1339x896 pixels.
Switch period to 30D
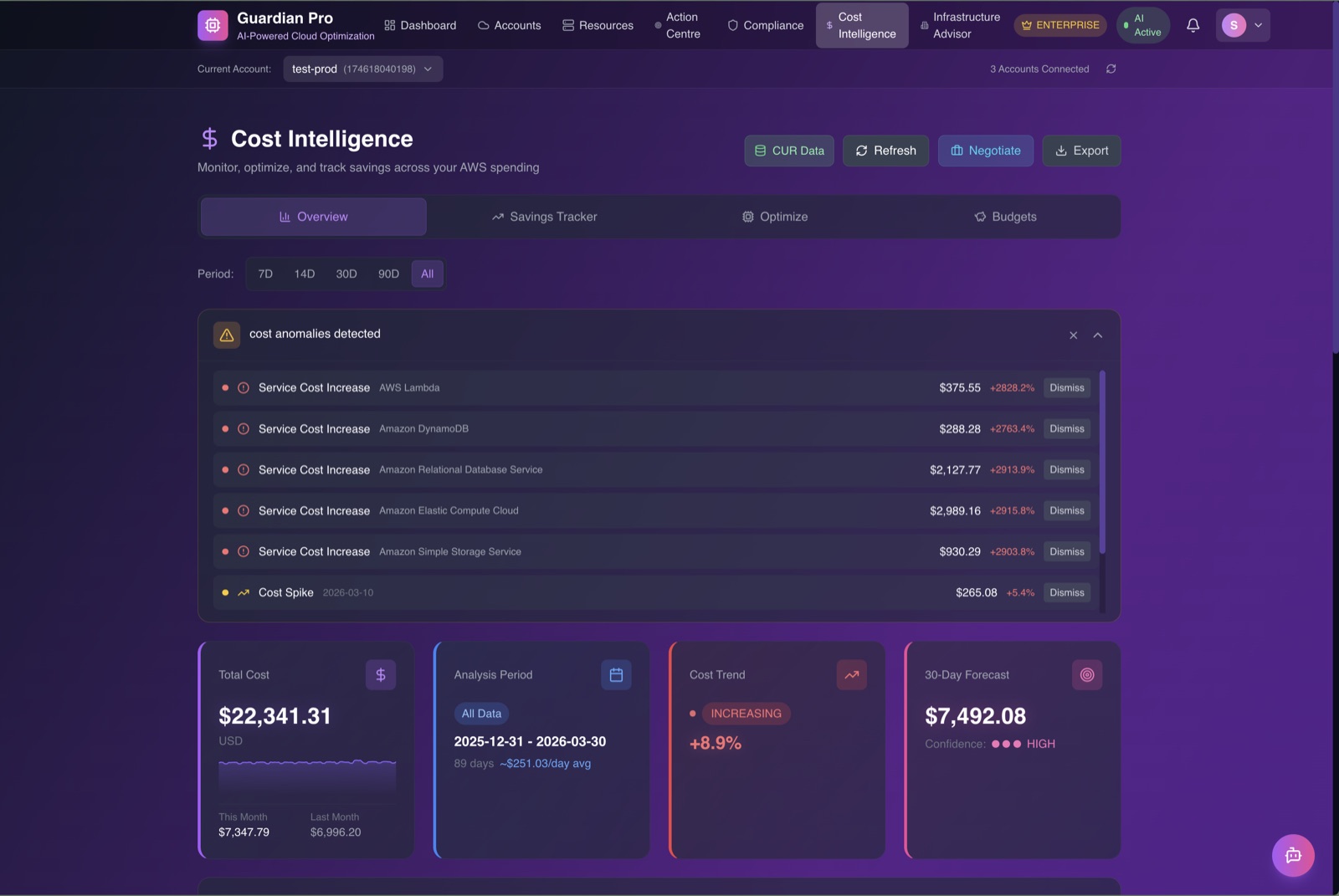click(x=346, y=274)
